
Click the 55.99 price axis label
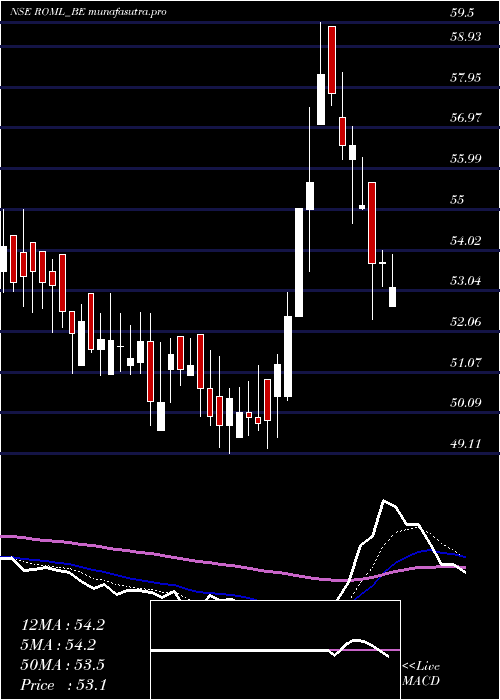point(466,158)
